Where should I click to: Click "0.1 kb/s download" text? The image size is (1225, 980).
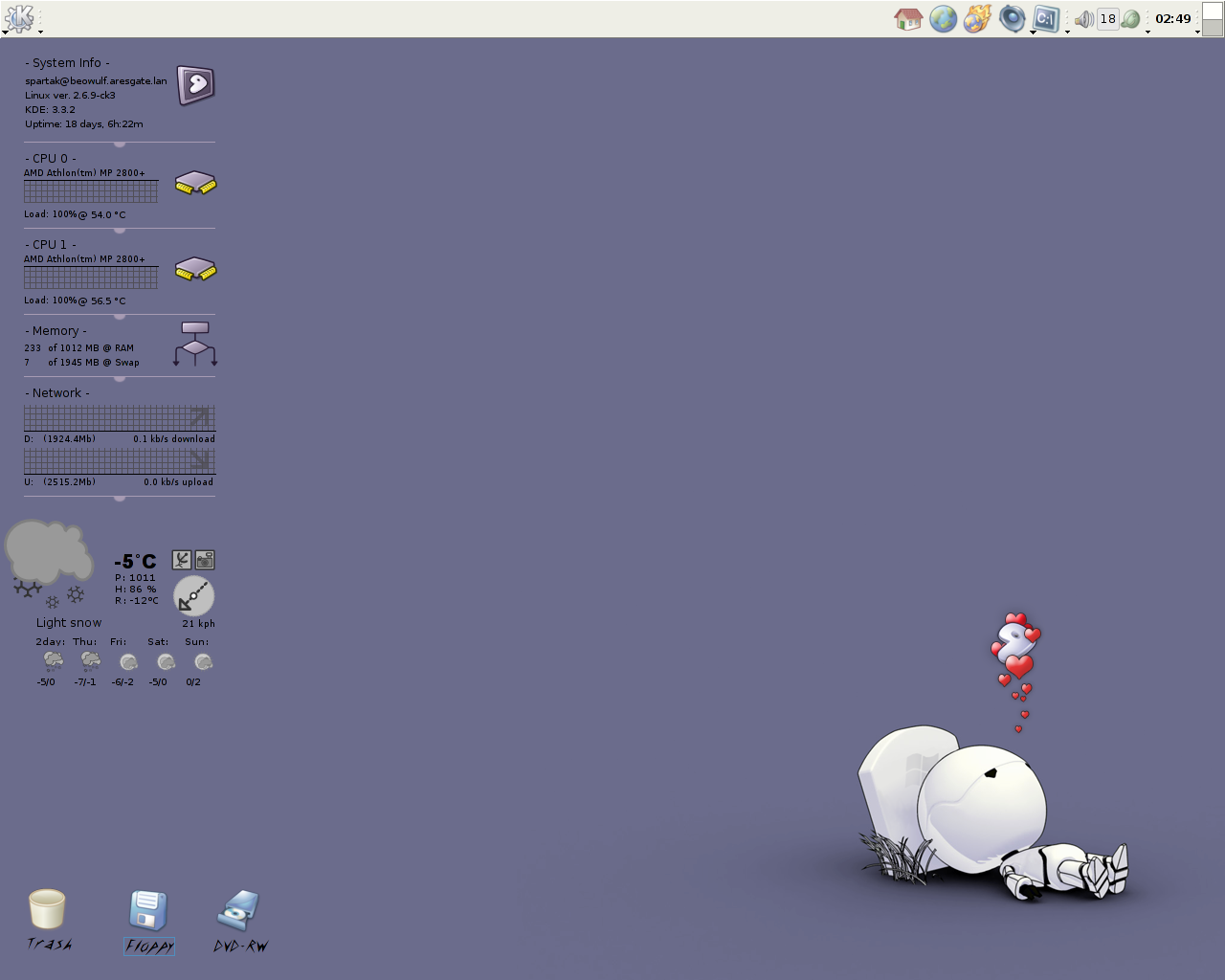[x=174, y=439]
